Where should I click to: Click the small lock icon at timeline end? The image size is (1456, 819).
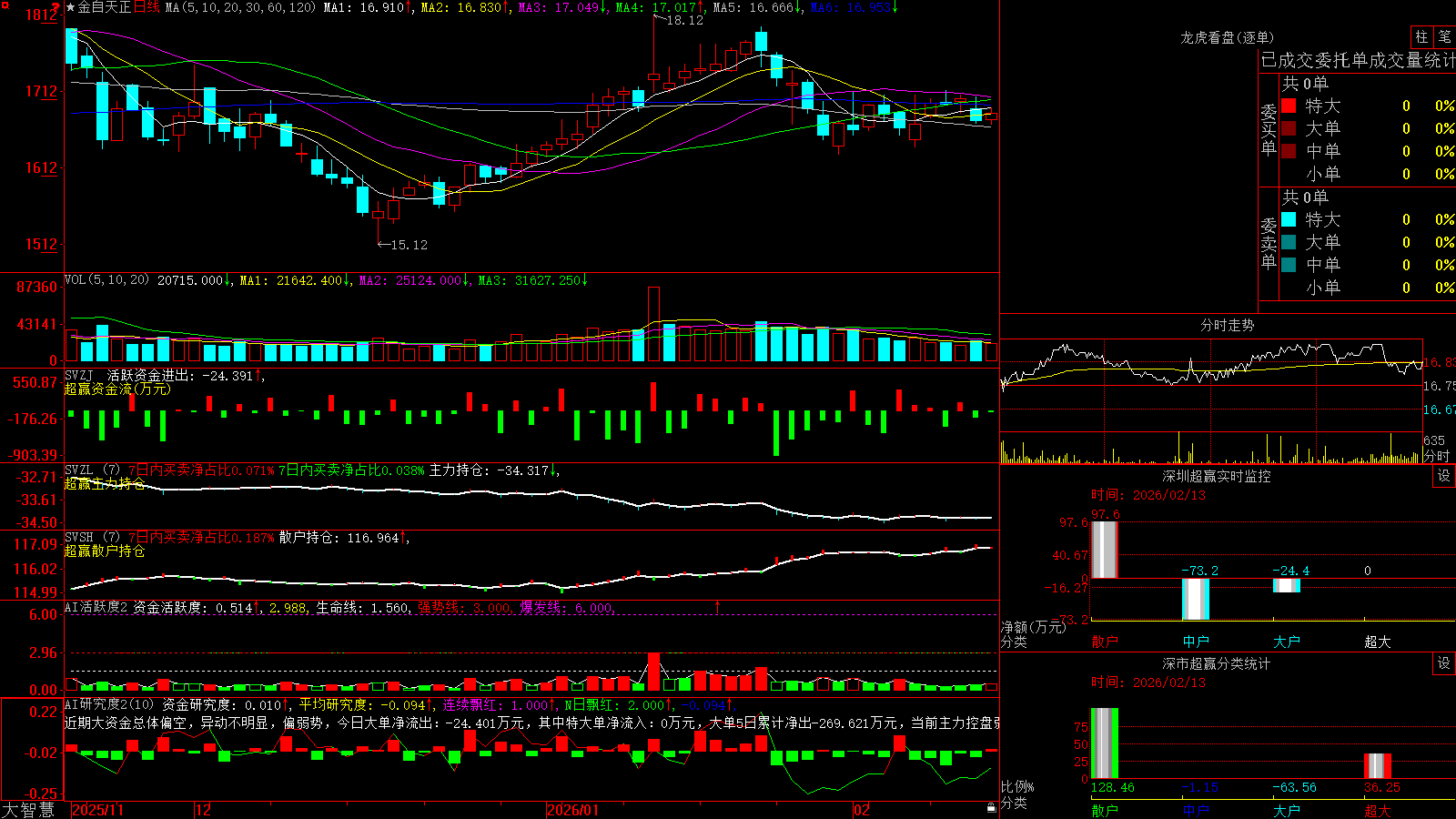click(x=992, y=808)
